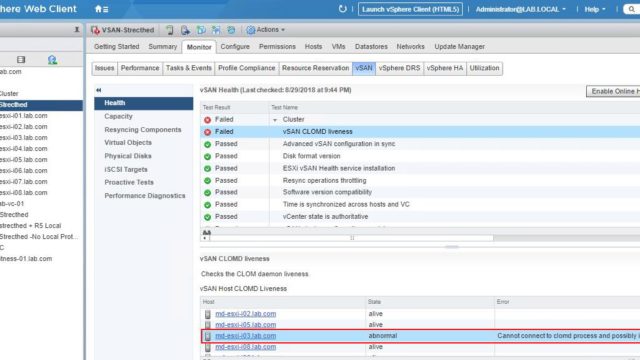This screenshot has height=360, width=640.
Task: Click Launch vSphere Client (HTML5) button
Action: tap(410, 9)
